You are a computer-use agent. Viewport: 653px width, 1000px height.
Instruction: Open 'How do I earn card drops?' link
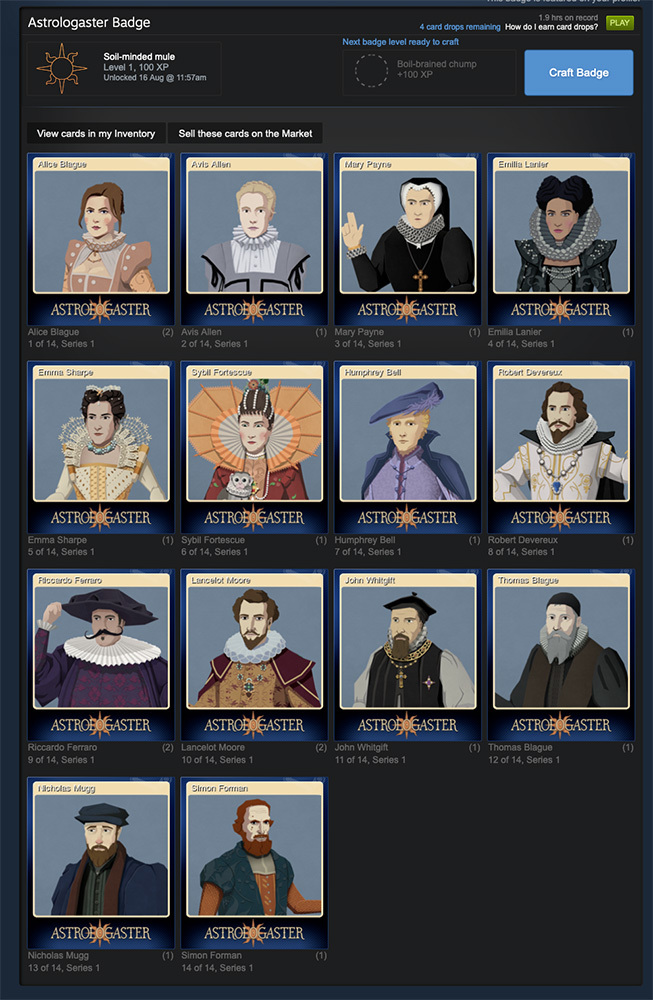[x=552, y=27]
